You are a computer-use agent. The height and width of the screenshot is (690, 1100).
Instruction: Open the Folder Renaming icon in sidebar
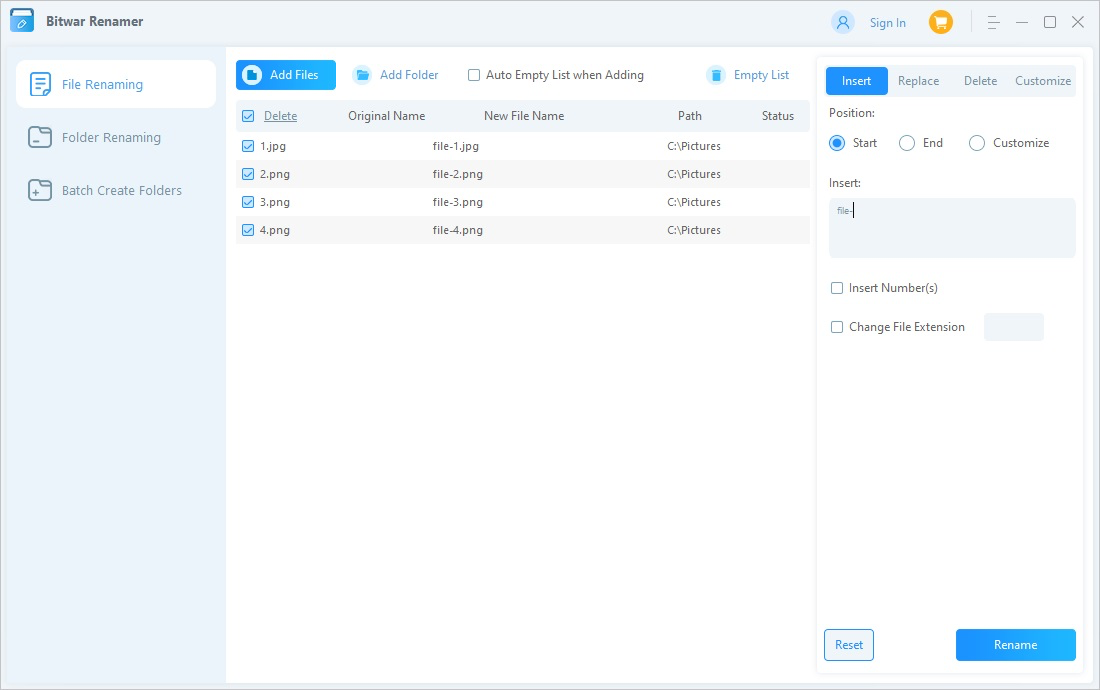[x=40, y=137]
